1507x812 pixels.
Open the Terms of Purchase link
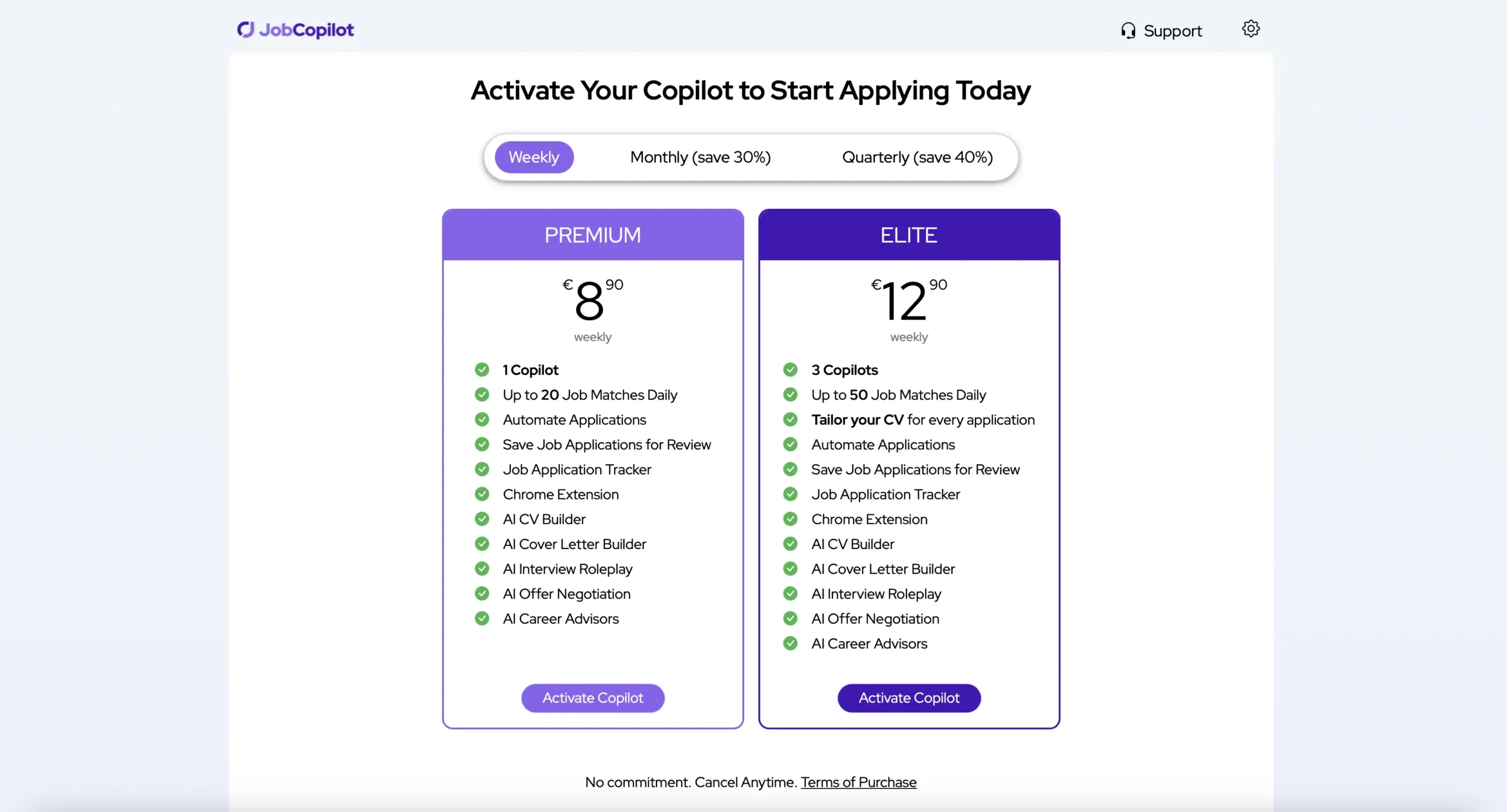click(x=858, y=783)
